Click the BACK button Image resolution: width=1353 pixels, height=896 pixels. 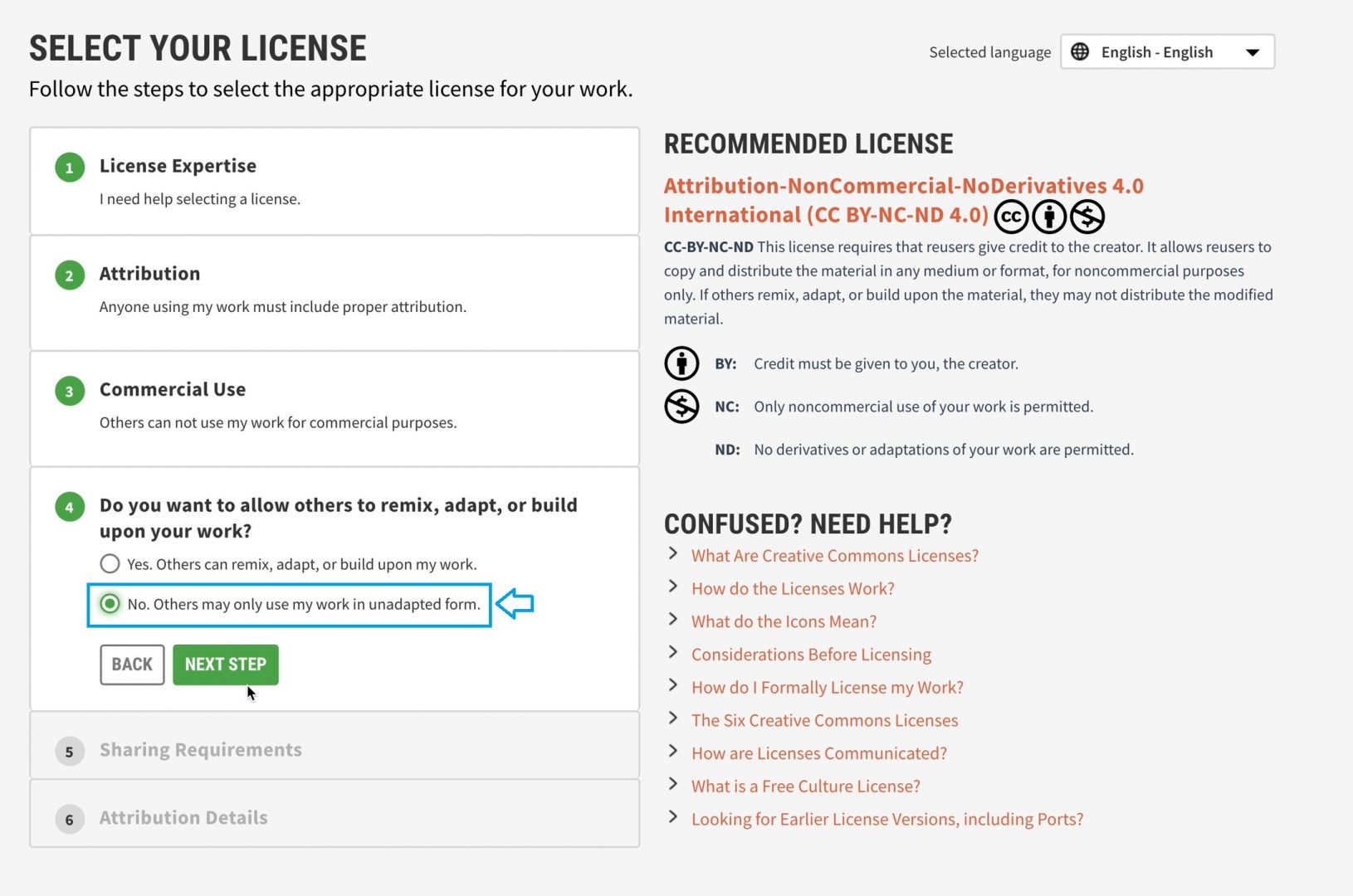[131, 664]
